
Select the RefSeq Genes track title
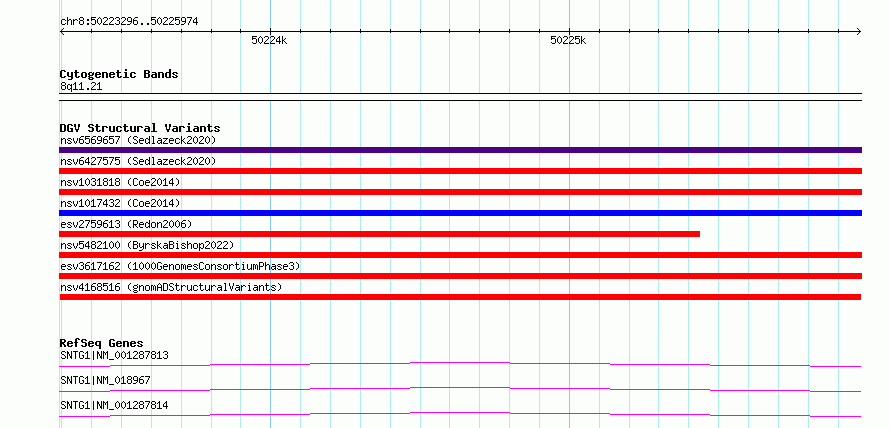[x=102, y=343]
